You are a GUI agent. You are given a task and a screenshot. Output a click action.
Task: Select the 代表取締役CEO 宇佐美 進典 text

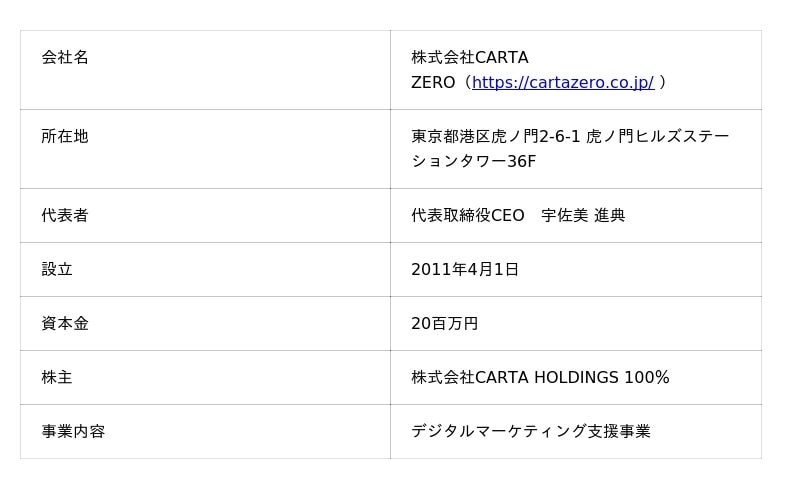tap(518, 215)
